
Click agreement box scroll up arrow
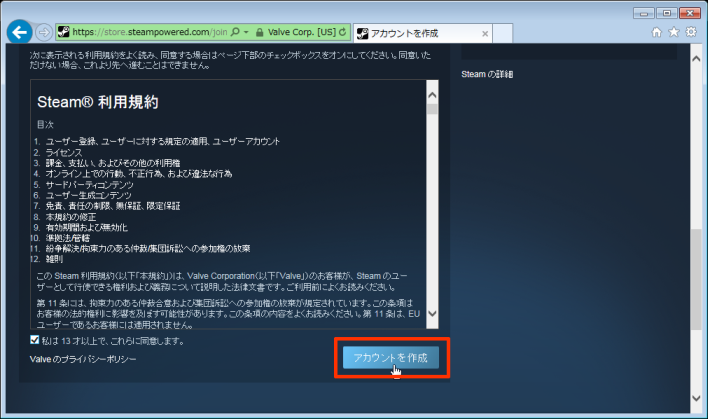point(432,95)
